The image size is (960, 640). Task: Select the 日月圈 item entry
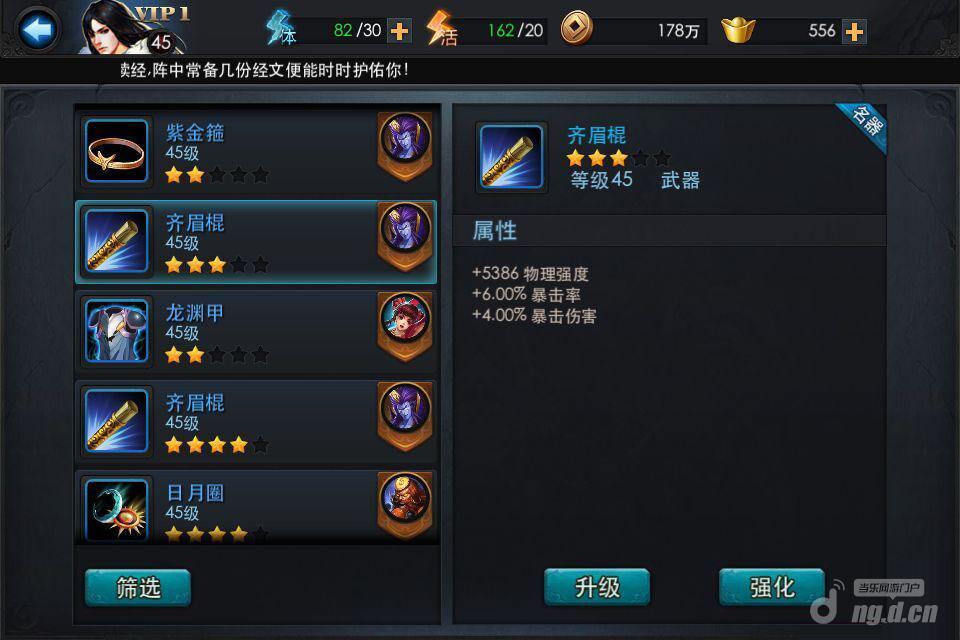pyautogui.click(x=256, y=507)
